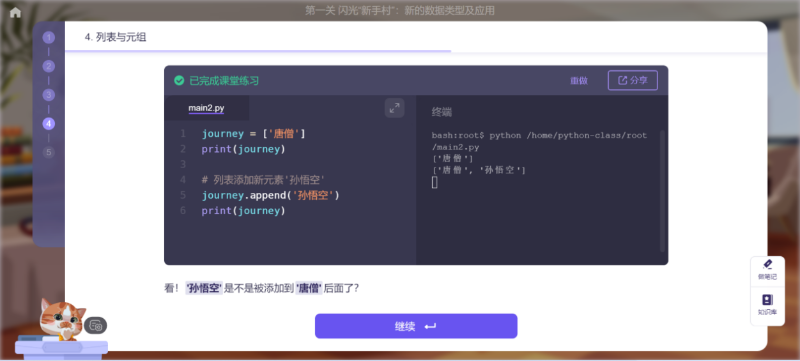Expand the code editor to fullscreen
The image size is (800, 361).
[x=394, y=108]
